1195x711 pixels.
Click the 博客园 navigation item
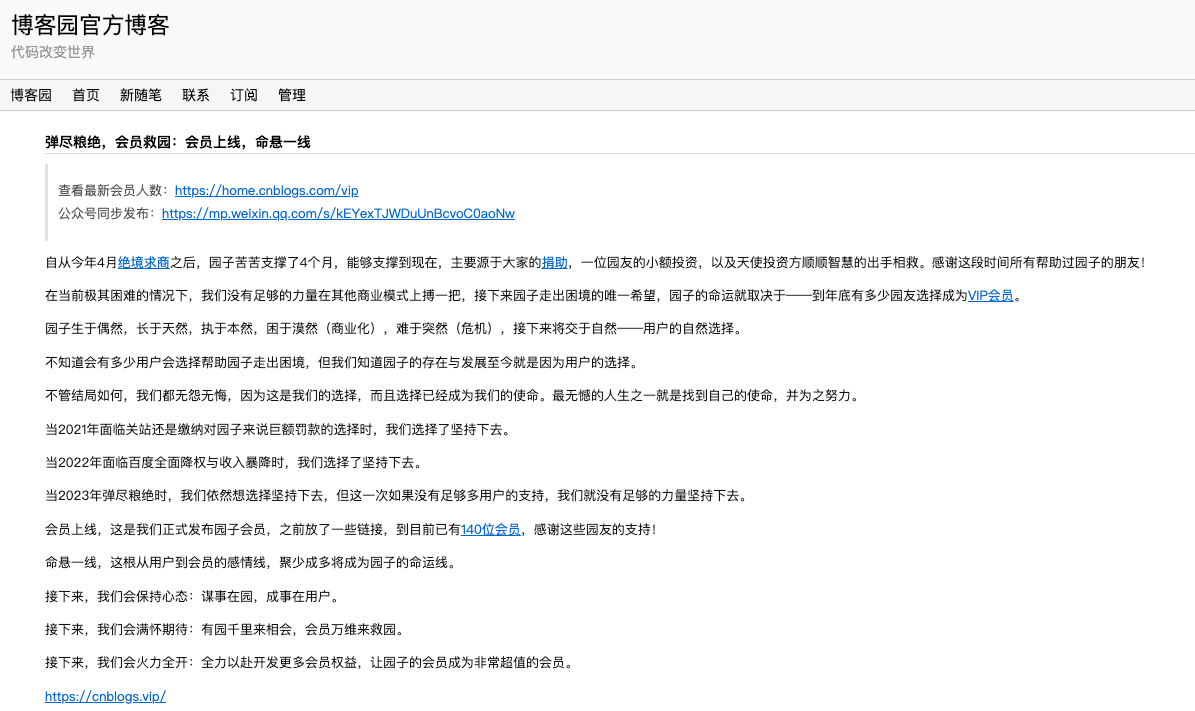[31, 95]
